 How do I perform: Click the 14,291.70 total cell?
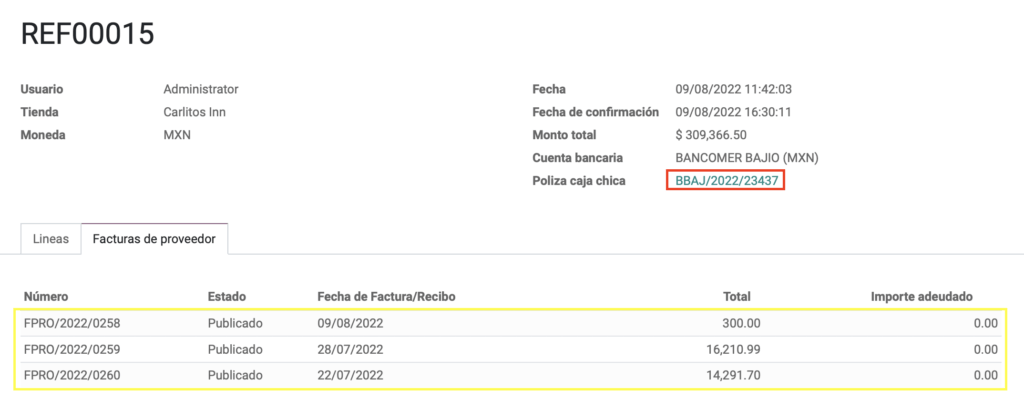[x=731, y=375]
